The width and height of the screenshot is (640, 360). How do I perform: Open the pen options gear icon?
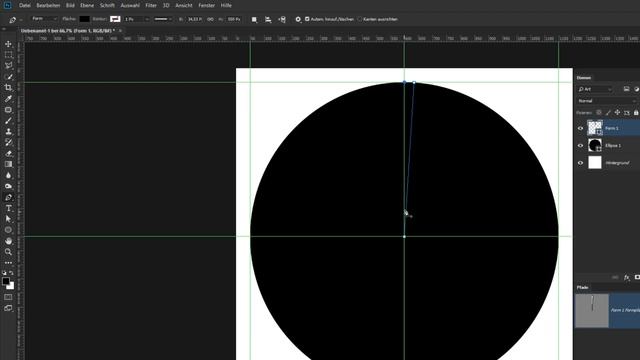pyautogui.click(x=298, y=19)
